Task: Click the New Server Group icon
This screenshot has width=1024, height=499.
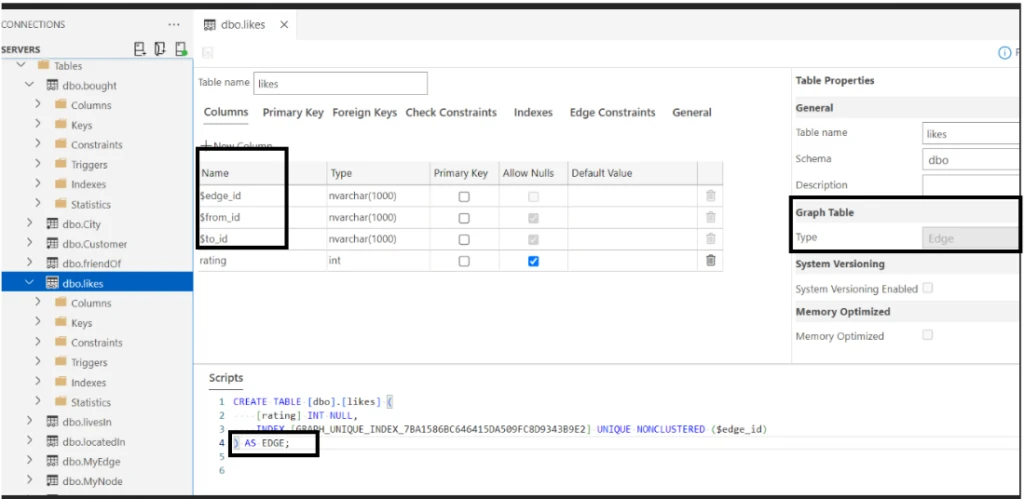Action: (160, 49)
